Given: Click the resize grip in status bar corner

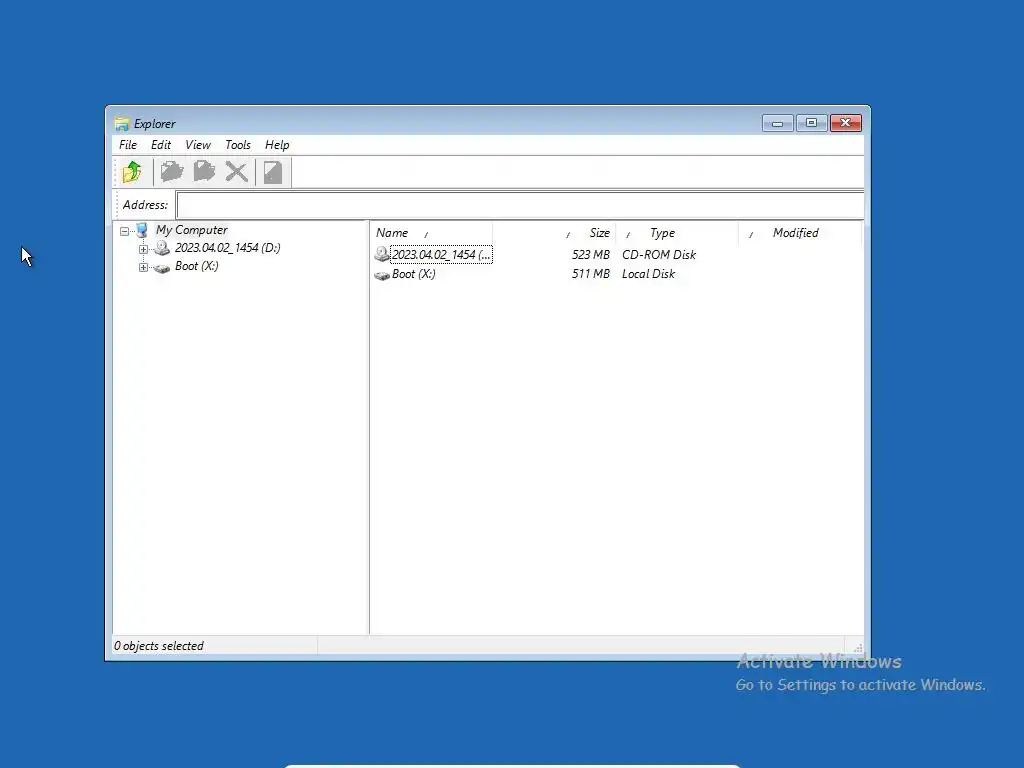Looking at the screenshot, I should click(857, 648).
